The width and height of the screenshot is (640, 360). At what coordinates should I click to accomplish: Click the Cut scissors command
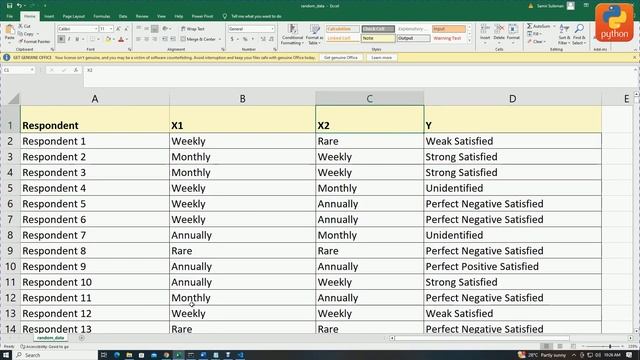coord(24,26)
